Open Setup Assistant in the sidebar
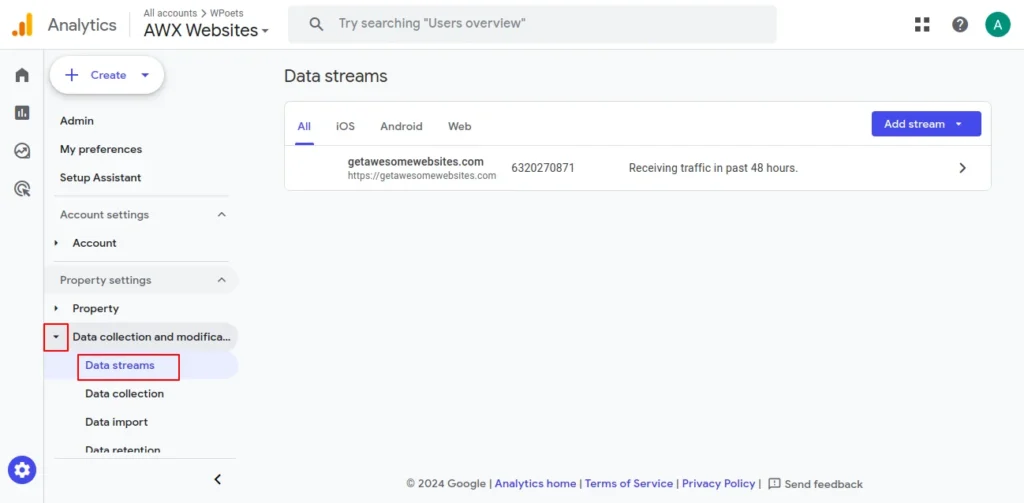Viewport: 1024px width, 503px height. click(100, 178)
